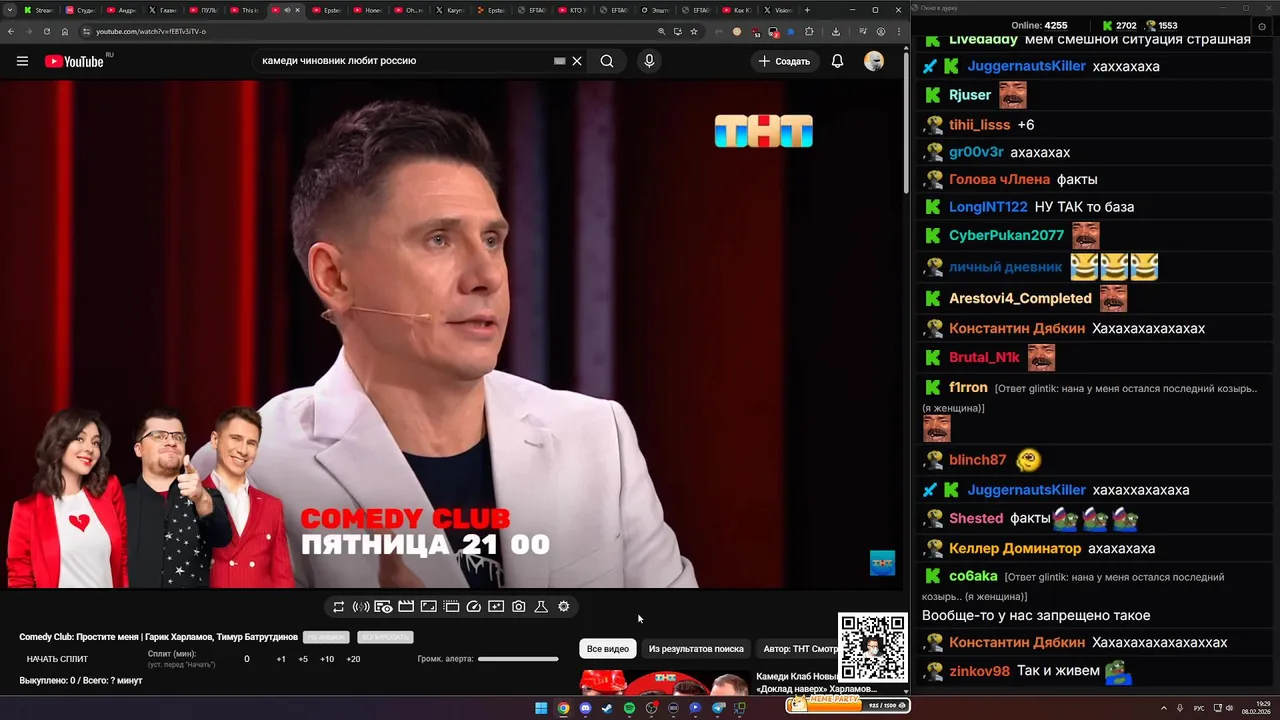Go to YouTube home via the logo
The width and height of the screenshot is (1280, 720).
tap(74, 61)
